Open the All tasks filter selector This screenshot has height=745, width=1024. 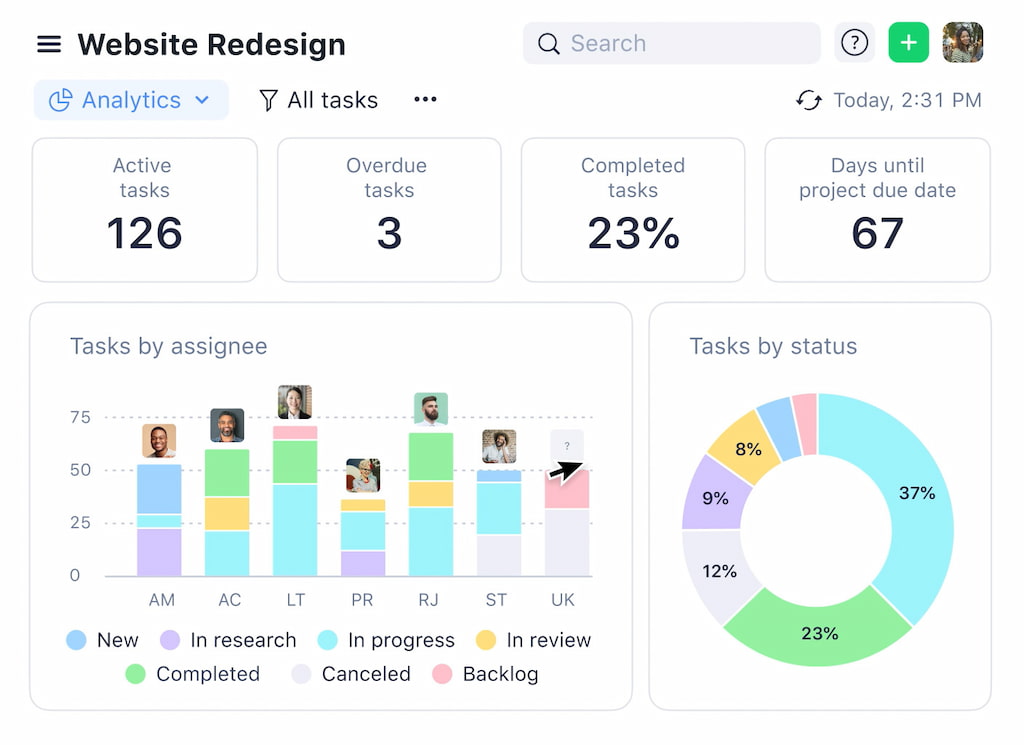[318, 100]
